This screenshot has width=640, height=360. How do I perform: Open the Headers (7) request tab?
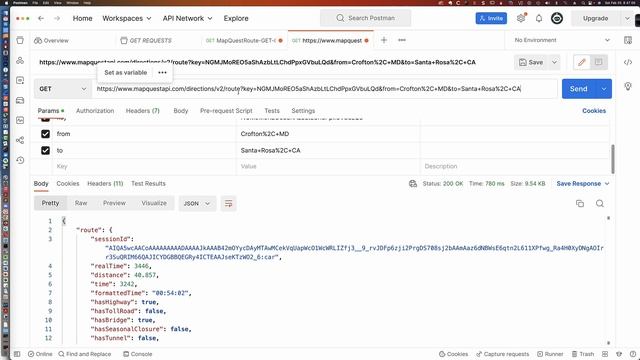point(142,111)
